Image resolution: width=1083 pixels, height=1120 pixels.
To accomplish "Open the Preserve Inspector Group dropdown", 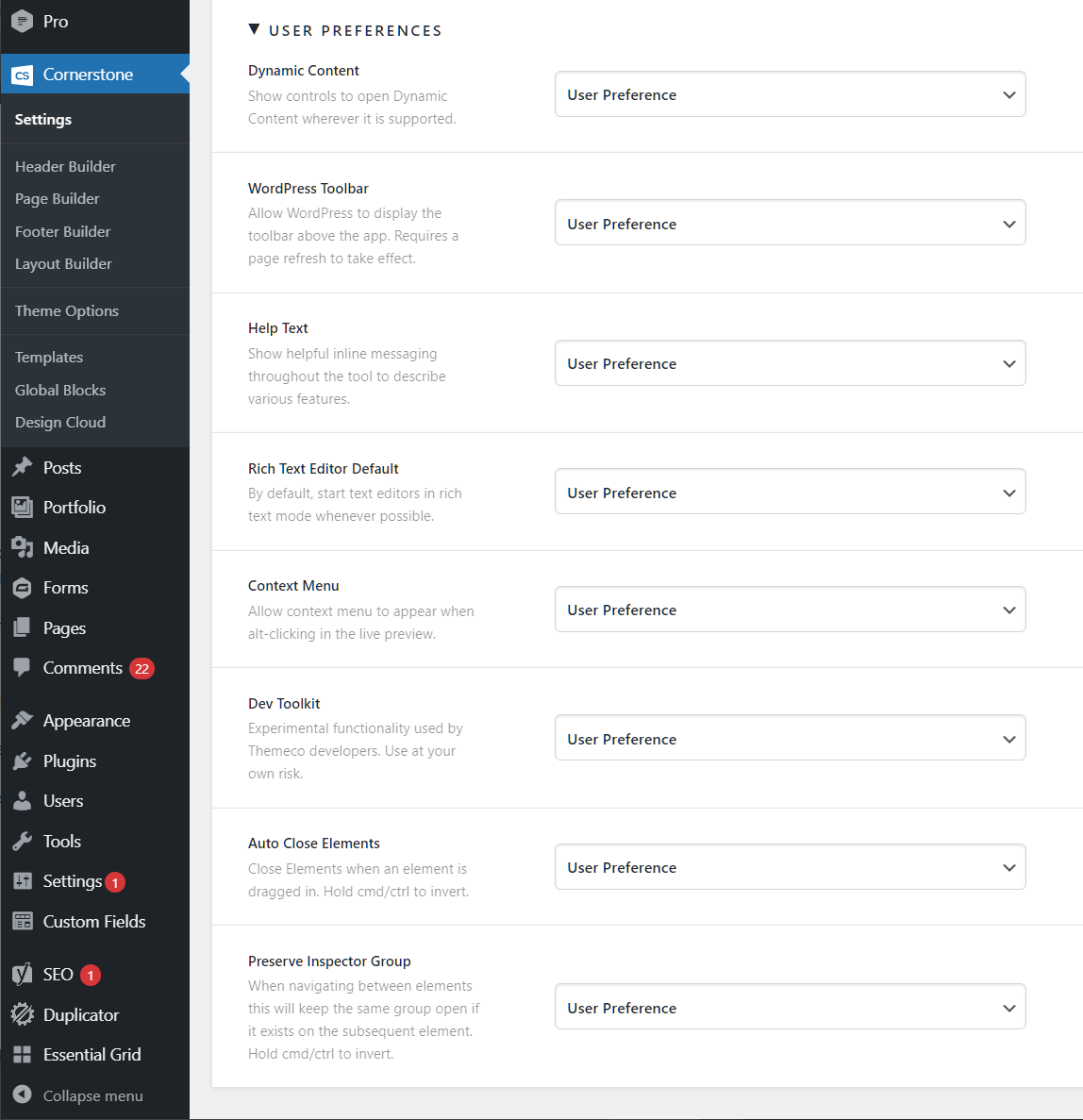I will coord(790,1008).
